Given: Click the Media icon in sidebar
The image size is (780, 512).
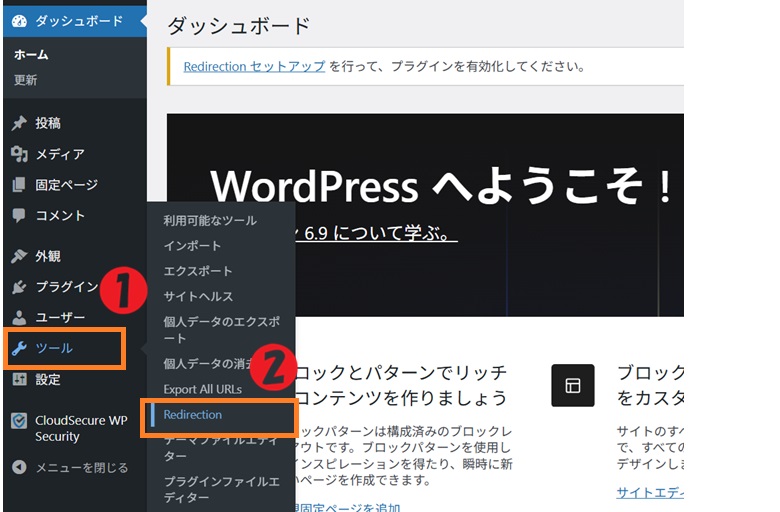Looking at the screenshot, I should pyautogui.click(x=19, y=154).
